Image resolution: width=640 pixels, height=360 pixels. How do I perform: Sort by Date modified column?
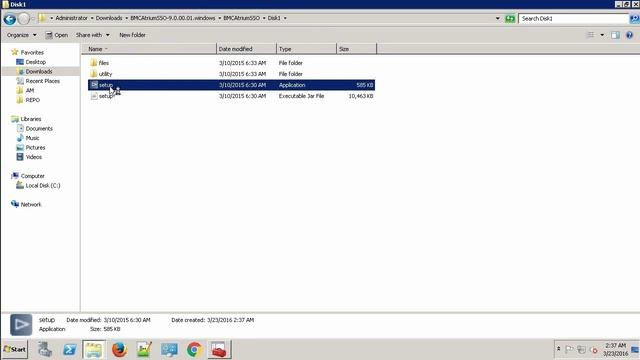pyautogui.click(x=246, y=49)
